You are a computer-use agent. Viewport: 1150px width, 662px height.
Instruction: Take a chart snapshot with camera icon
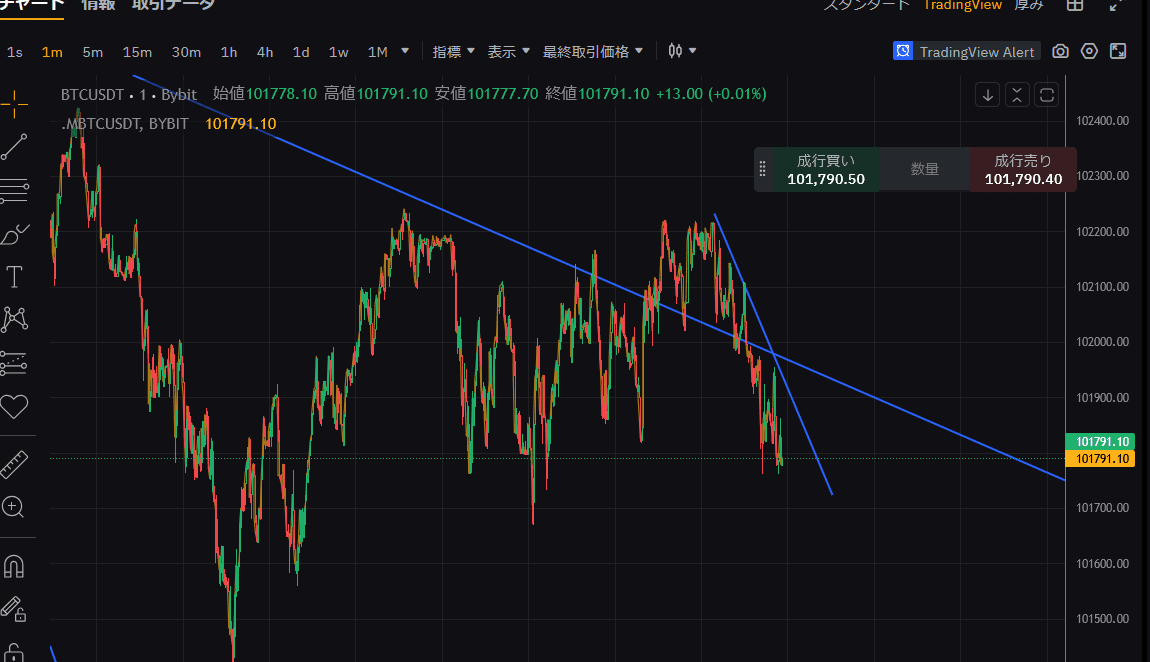1061,51
